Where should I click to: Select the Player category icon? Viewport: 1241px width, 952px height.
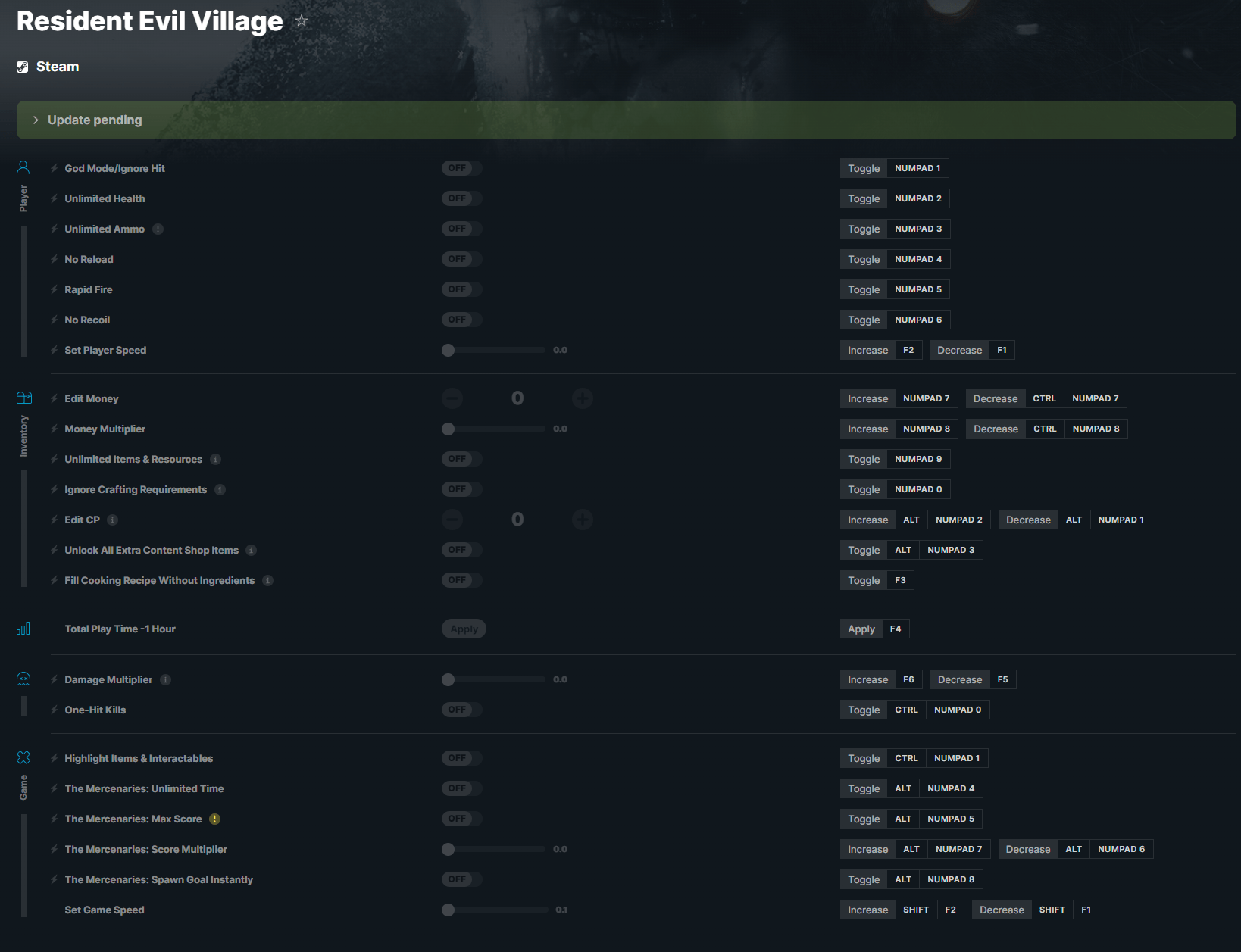click(23, 167)
